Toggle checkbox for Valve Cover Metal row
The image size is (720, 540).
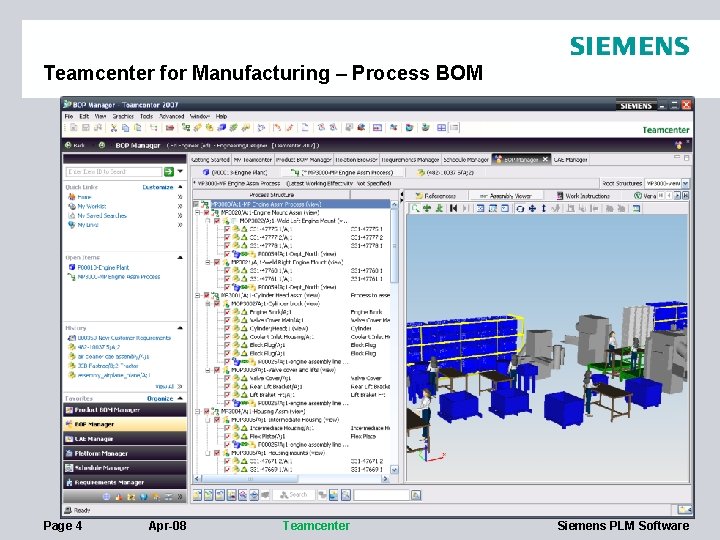[227, 320]
